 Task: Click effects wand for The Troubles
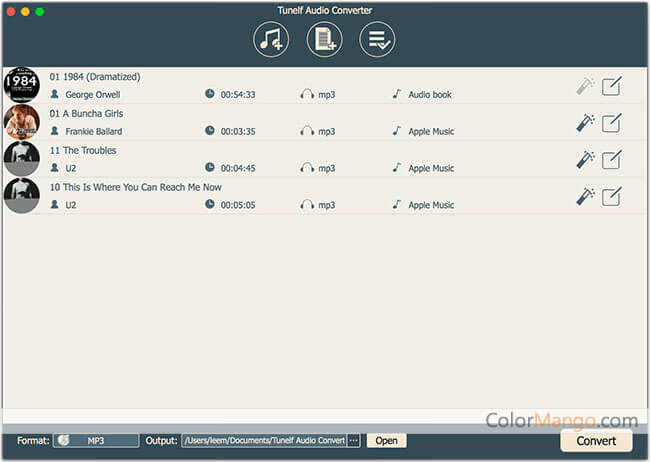click(x=585, y=160)
